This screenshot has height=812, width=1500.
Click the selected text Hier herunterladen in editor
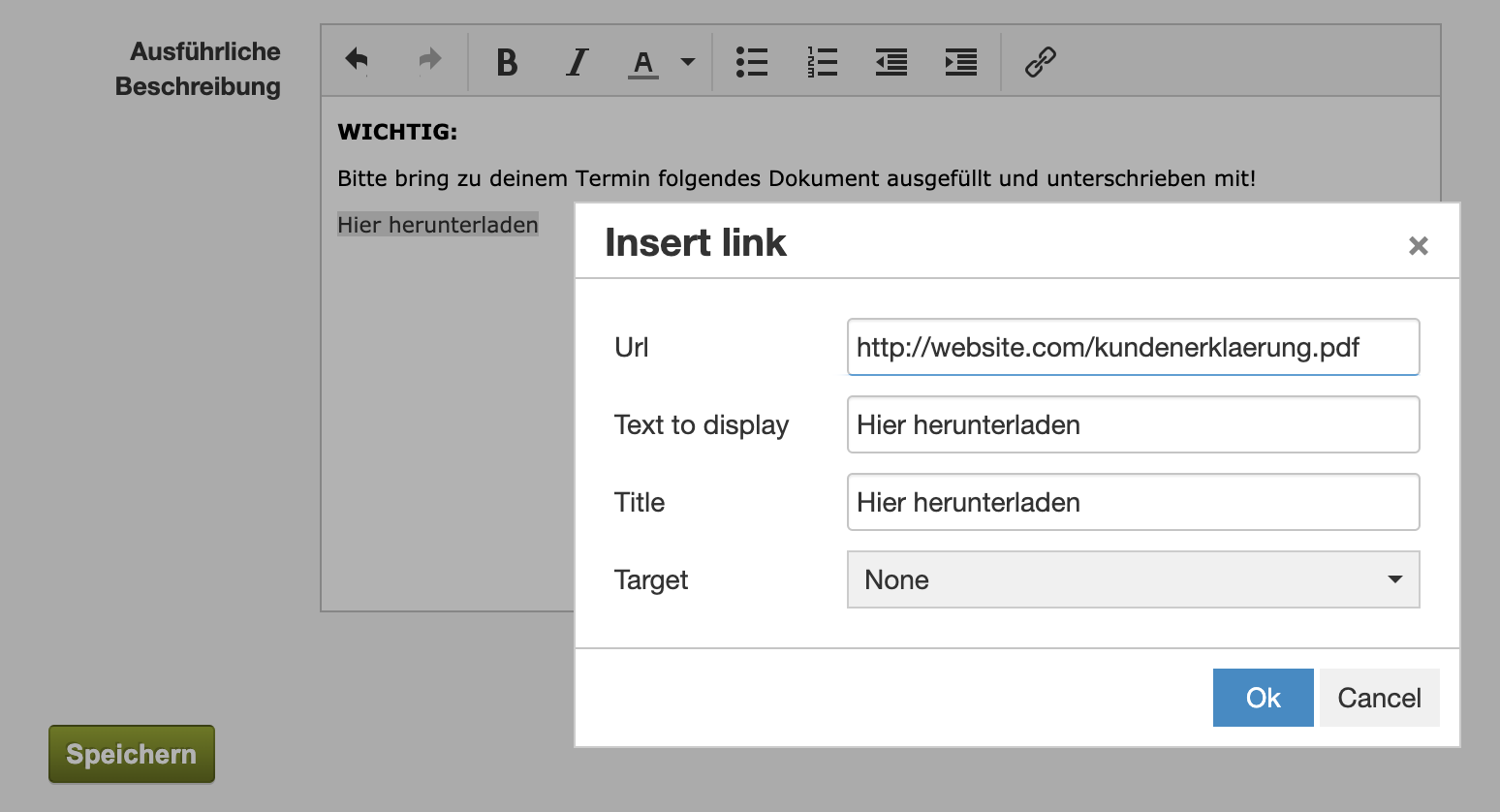click(x=438, y=225)
